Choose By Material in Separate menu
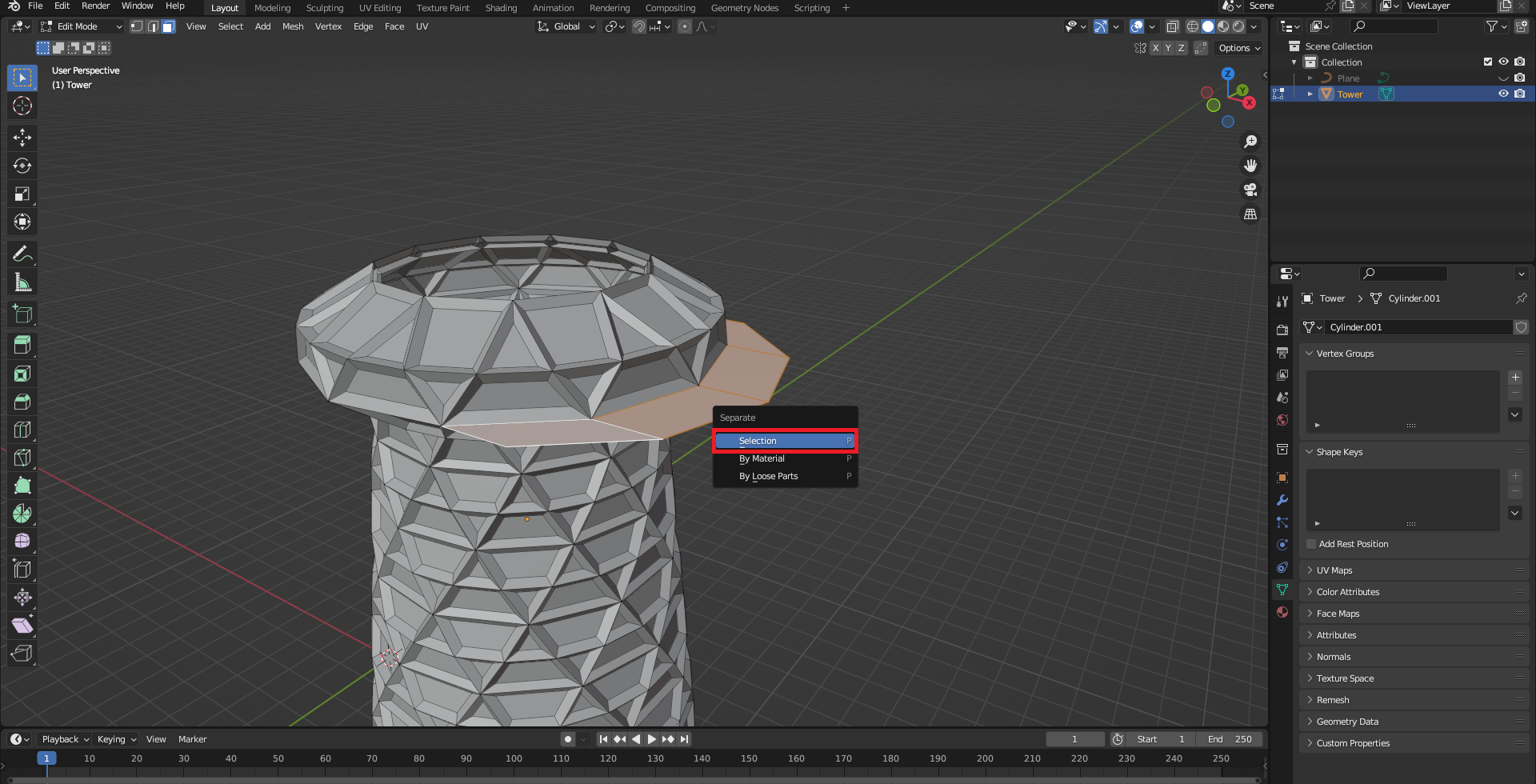Image resolution: width=1536 pixels, height=784 pixels. point(785,458)
